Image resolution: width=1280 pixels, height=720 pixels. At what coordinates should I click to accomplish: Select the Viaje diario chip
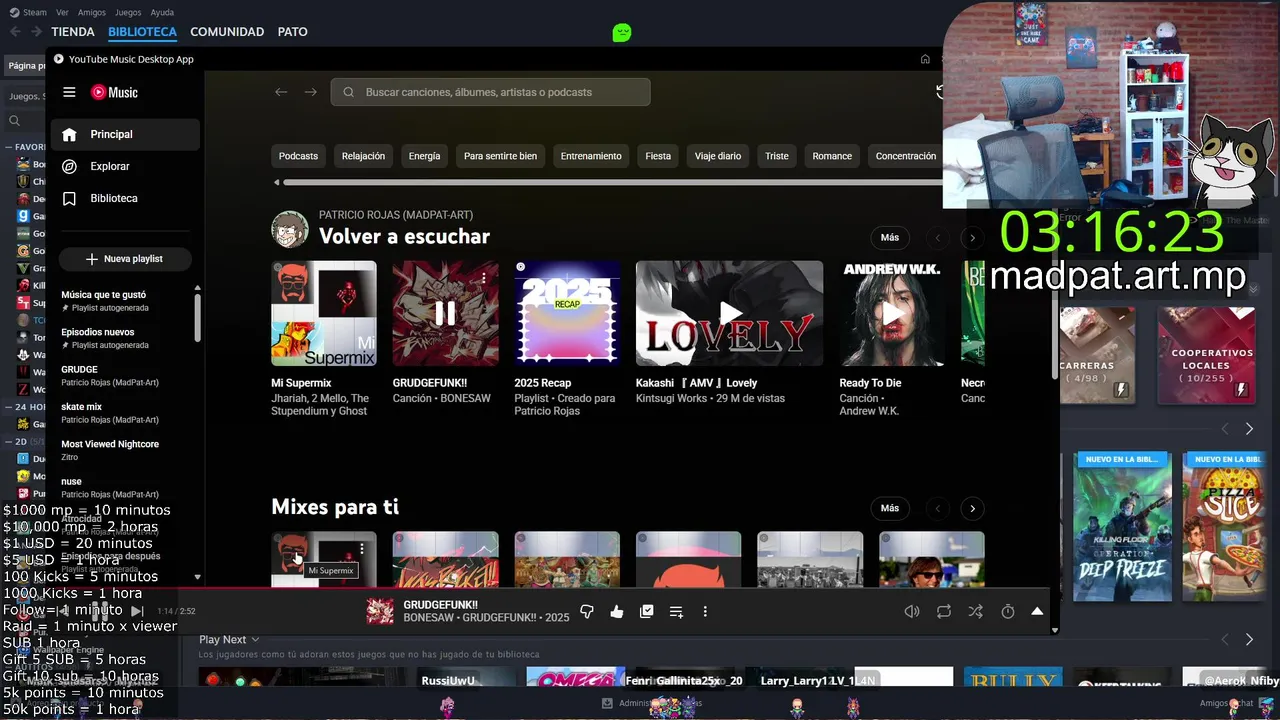[x=718, y=156]
